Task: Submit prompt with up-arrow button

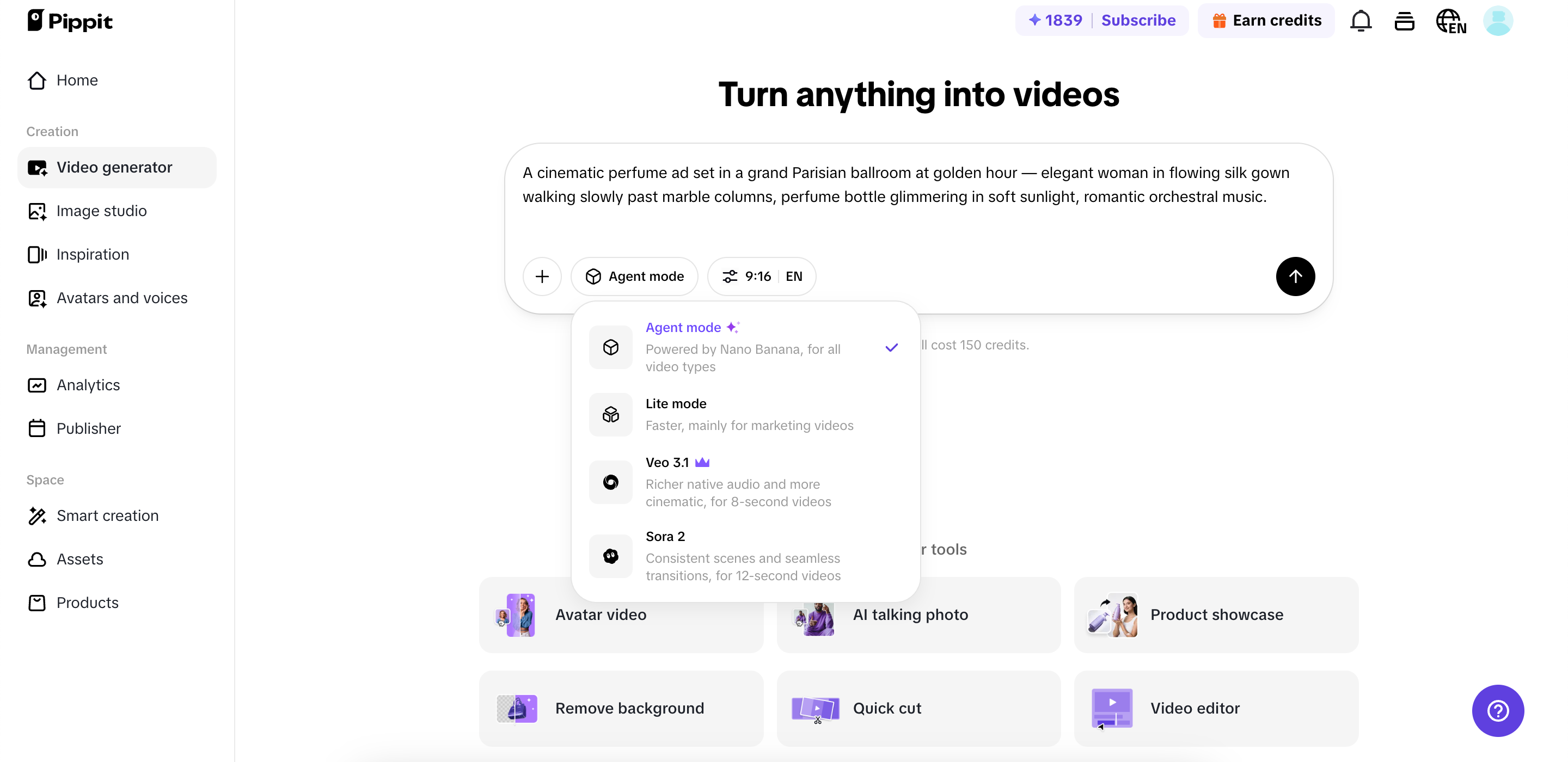Action: [1295, 276]
